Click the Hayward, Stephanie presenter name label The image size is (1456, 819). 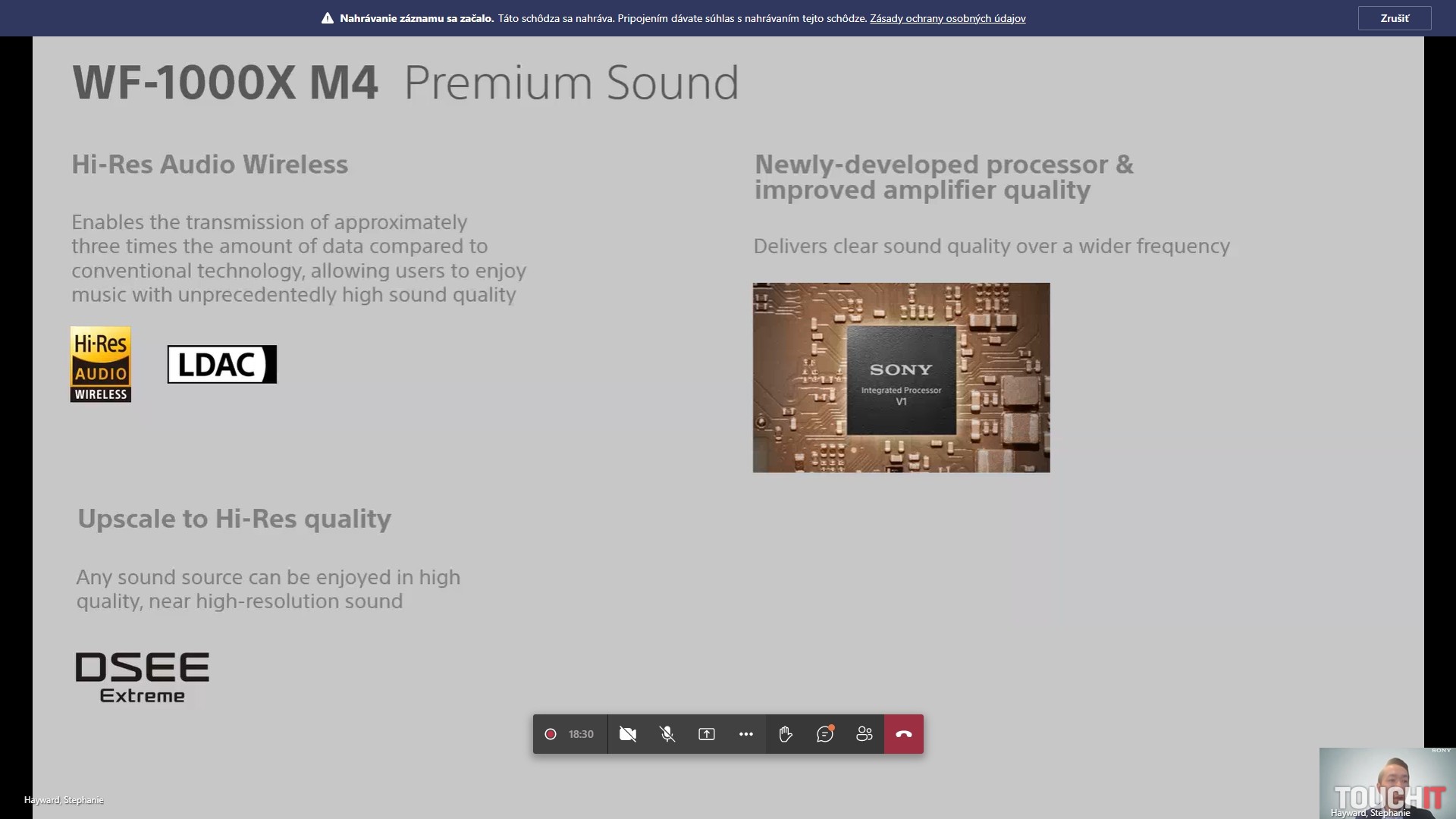(x=64, y=800)
